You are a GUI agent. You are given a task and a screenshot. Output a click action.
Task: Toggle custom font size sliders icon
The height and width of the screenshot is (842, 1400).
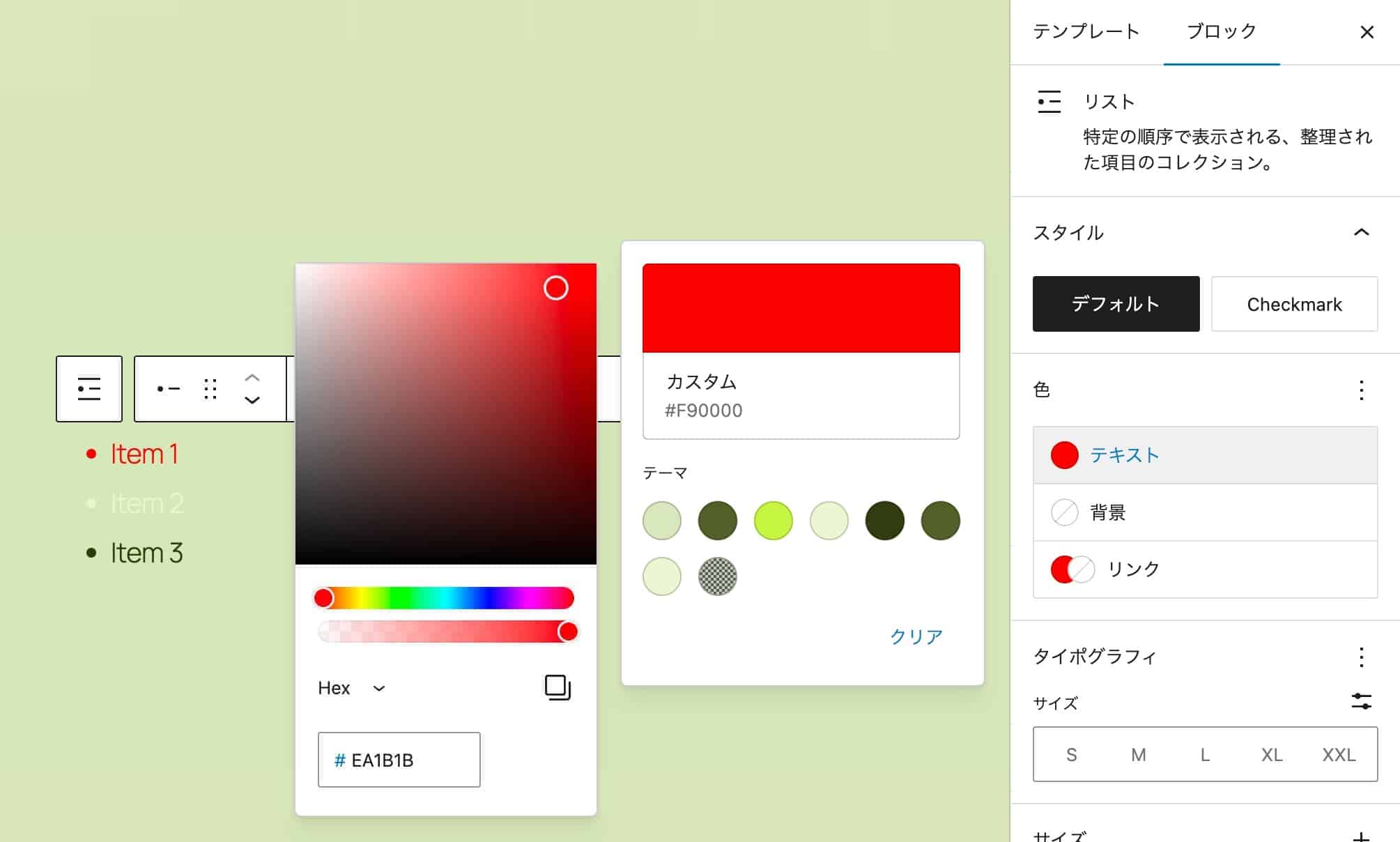[1361, 701]
